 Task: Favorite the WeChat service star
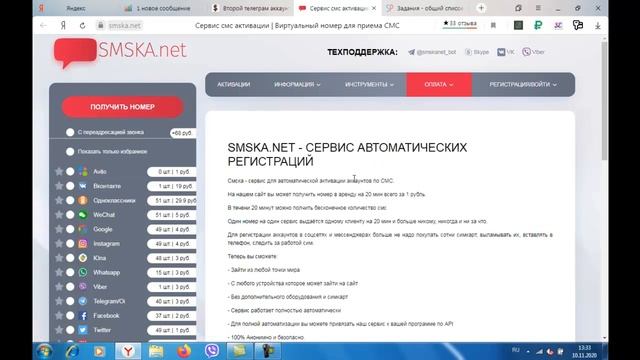(59, 214)
